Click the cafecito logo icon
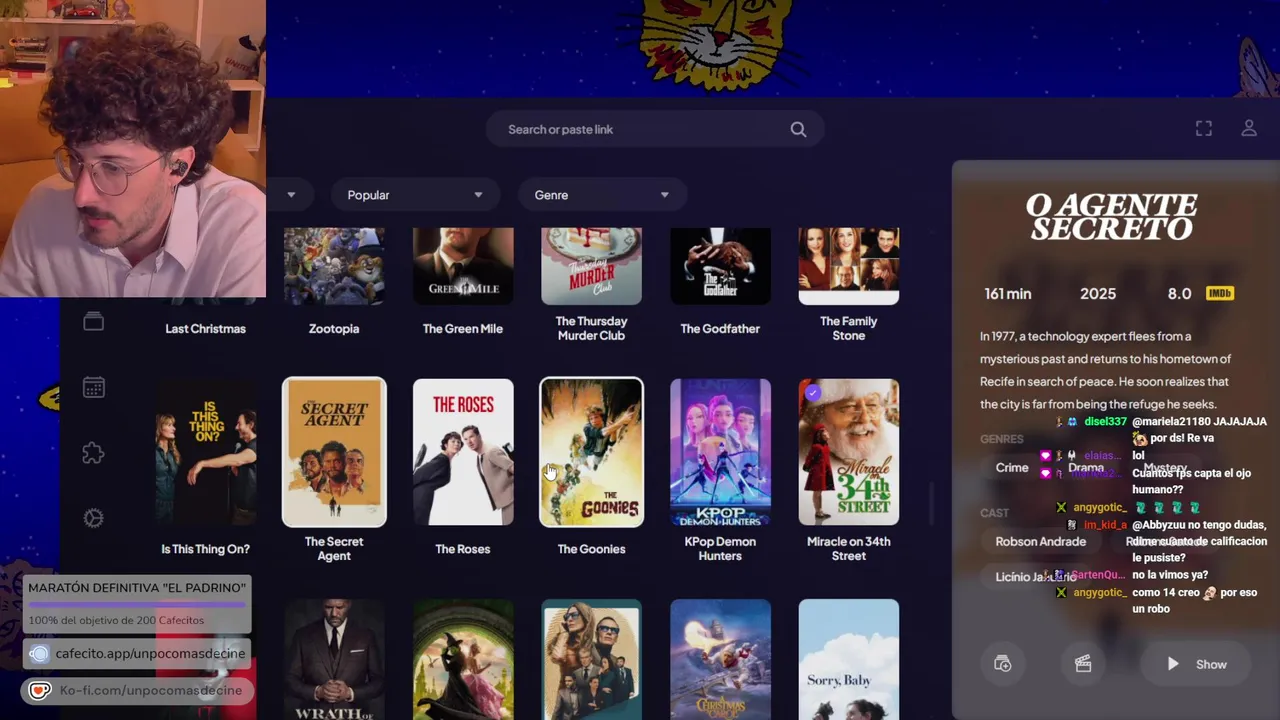Image resolution: width=1280 pixels, height=720 pixels. click(x=39, y=654)
